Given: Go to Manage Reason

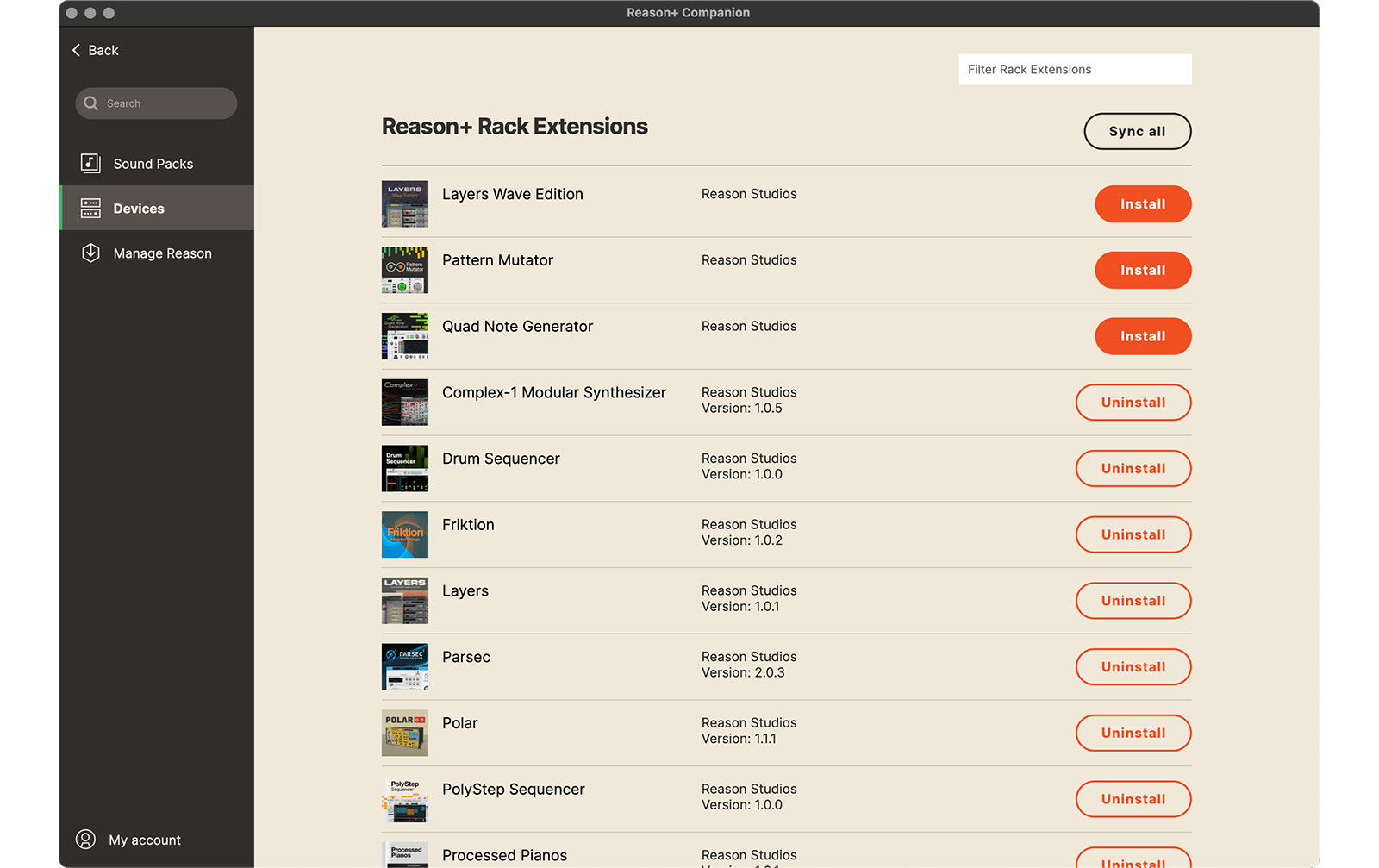Looking at the screenshot, I should point(156,253).
